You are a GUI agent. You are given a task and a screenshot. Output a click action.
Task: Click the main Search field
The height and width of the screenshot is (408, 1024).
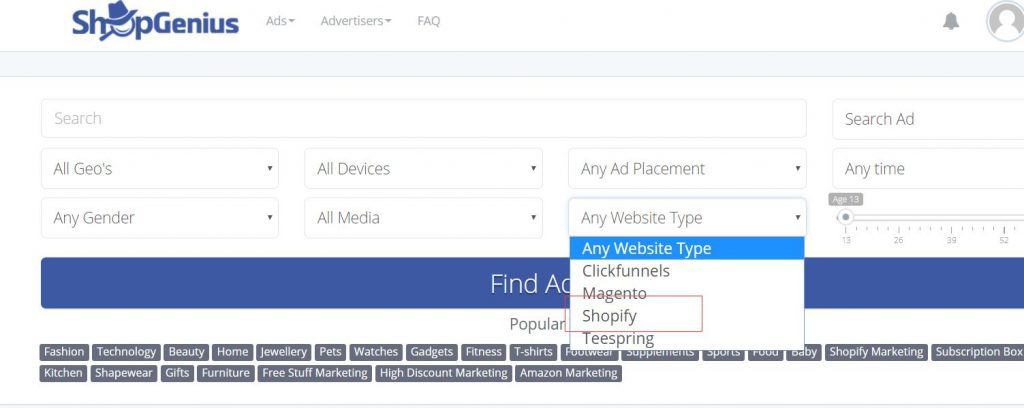[423, 118]
